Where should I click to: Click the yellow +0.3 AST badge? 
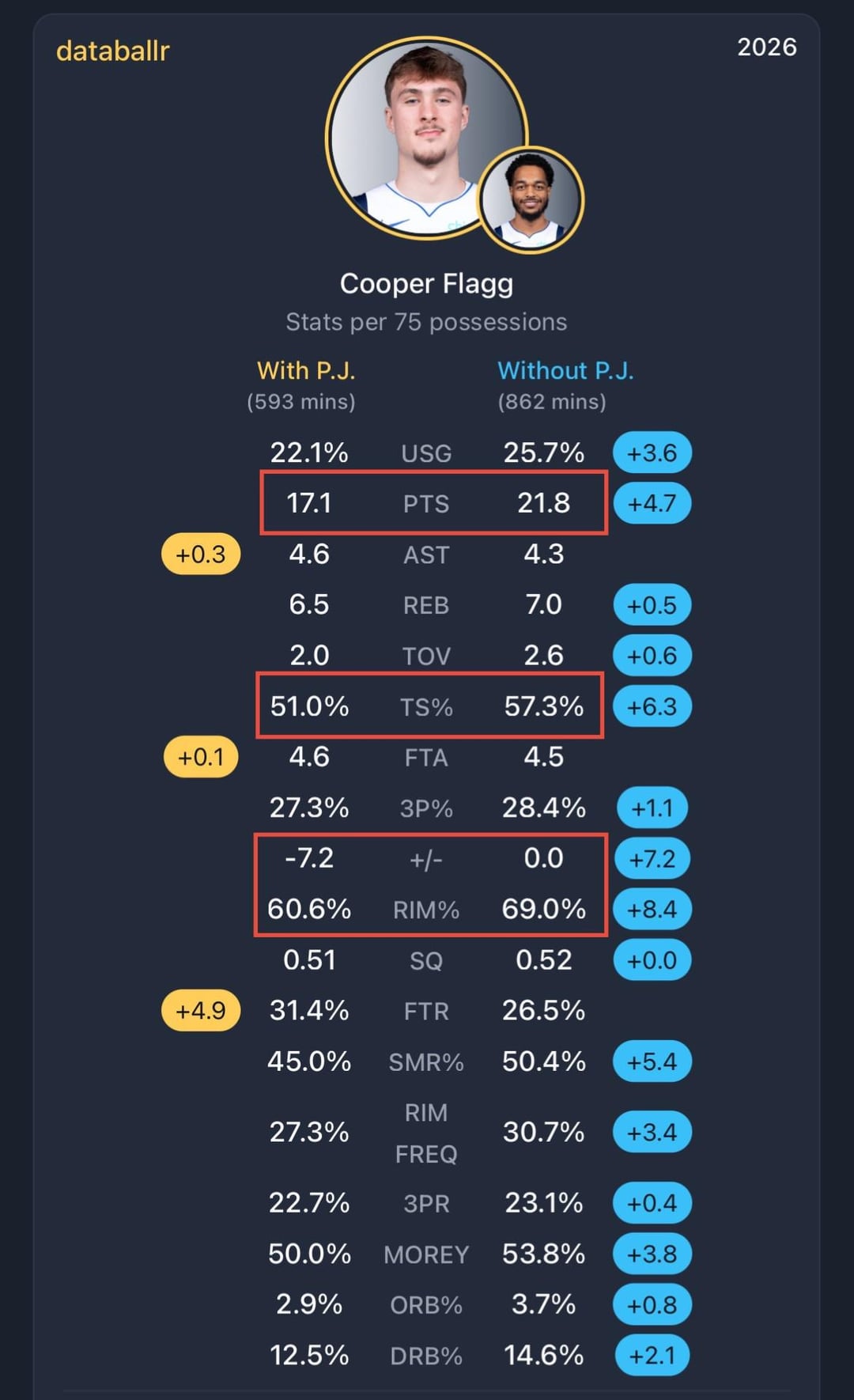[x=201, y=554]
